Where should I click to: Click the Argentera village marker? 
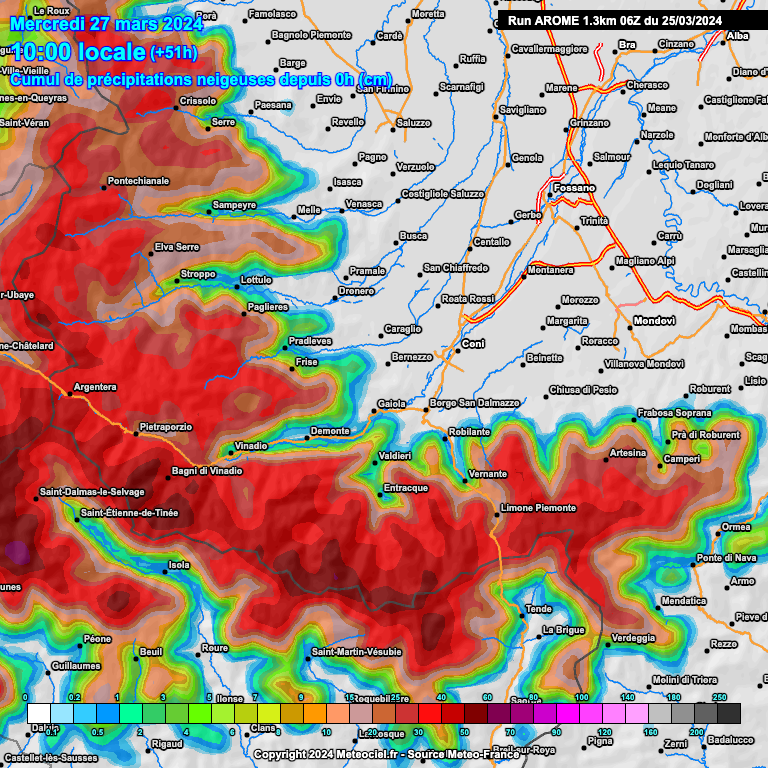click(x=70, y=395)
